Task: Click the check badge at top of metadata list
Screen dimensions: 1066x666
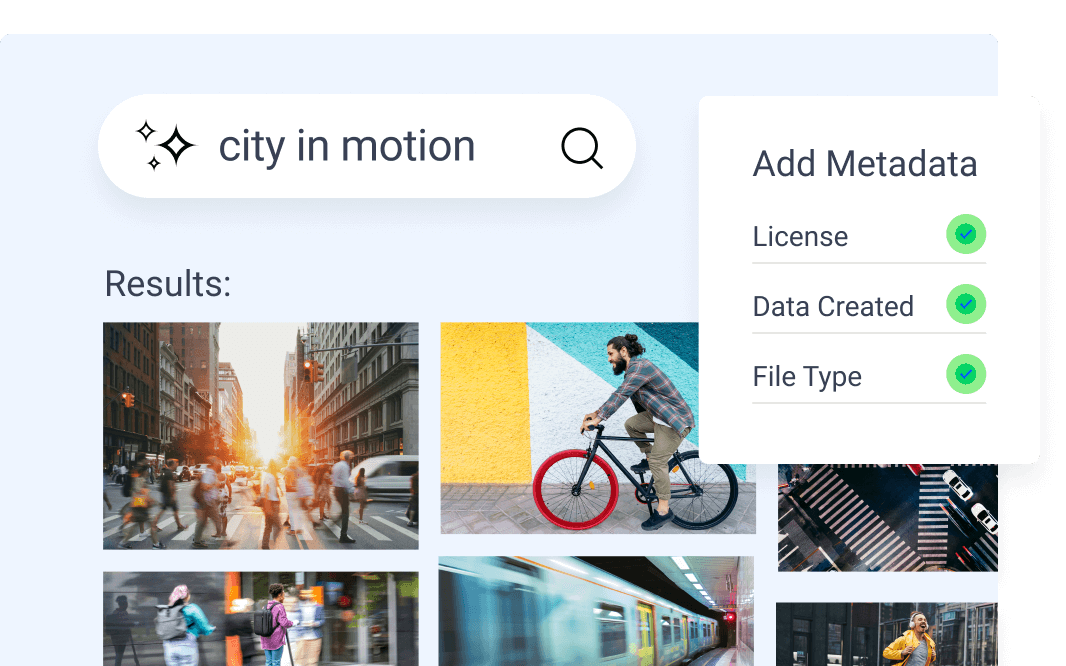Action: [x=963, y=234]
